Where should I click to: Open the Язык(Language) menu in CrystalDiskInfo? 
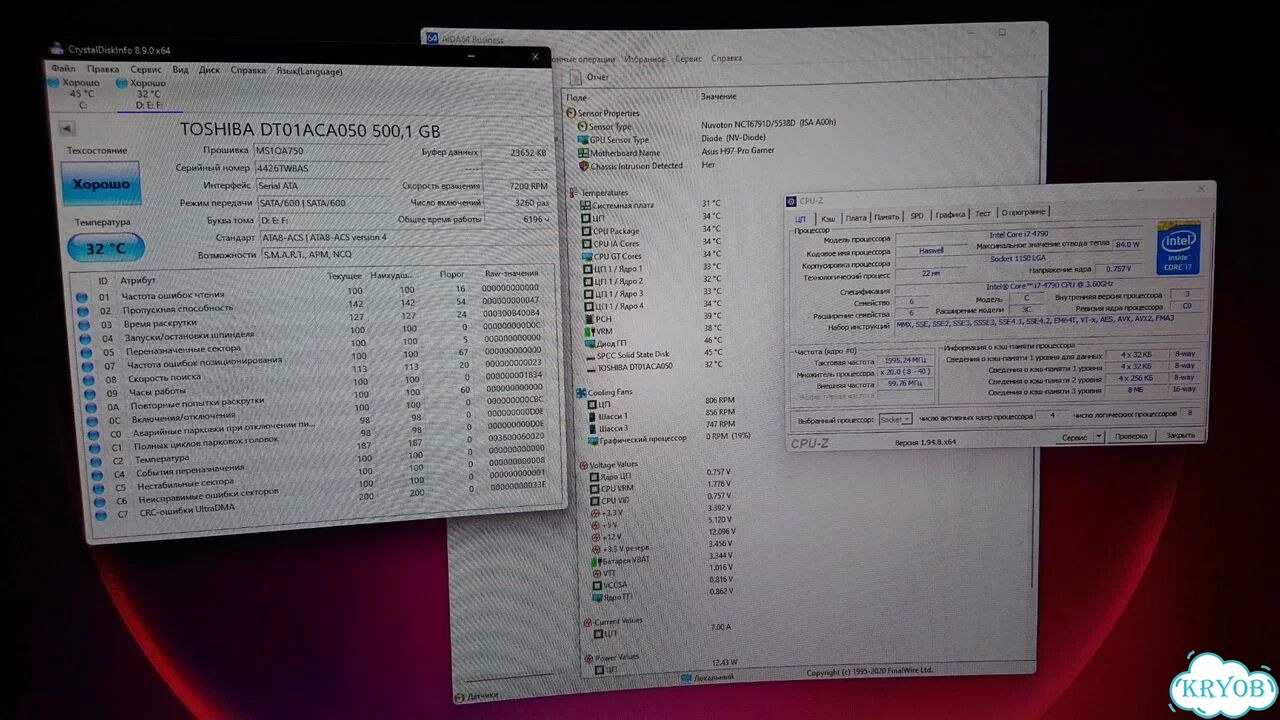coord(309,71)
